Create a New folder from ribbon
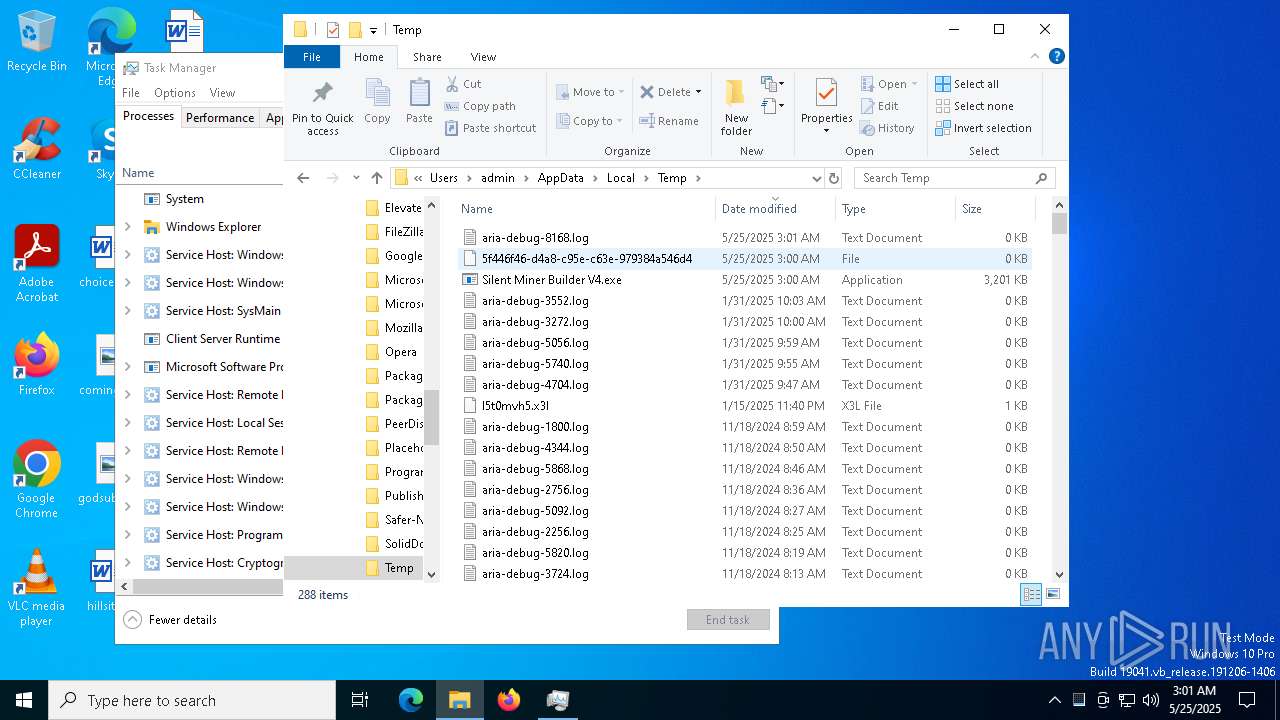The height and width of the screenshot is (720, 1280). click(x=736, y=107)
